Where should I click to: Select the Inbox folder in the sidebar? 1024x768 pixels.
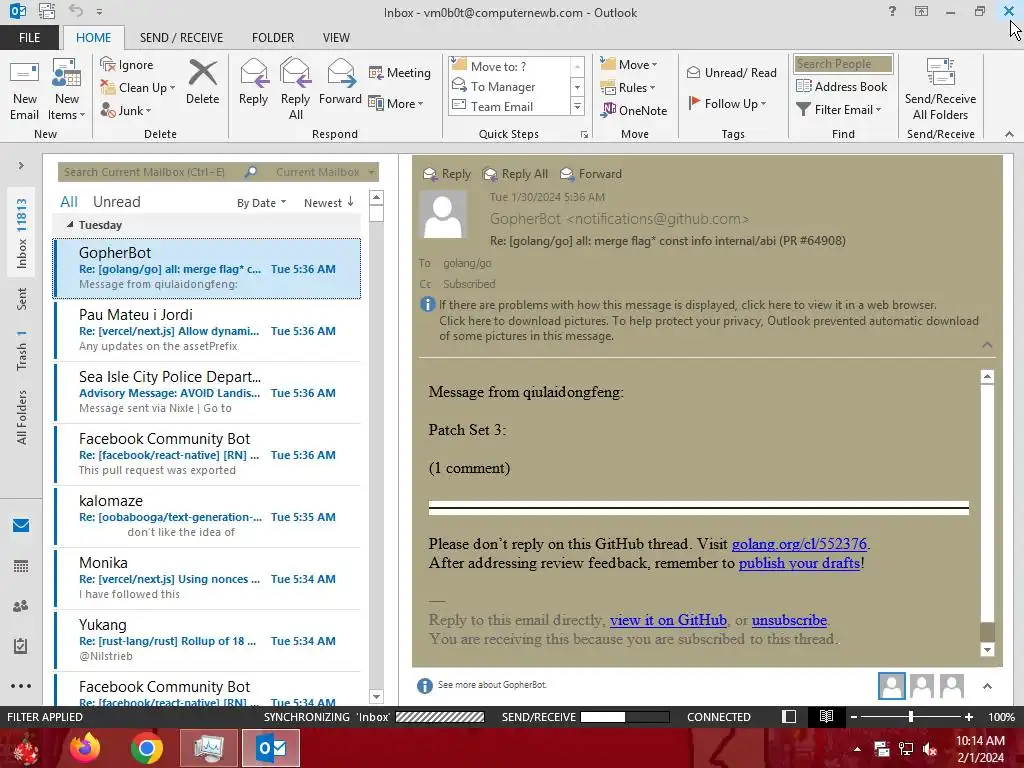point(22,234)
